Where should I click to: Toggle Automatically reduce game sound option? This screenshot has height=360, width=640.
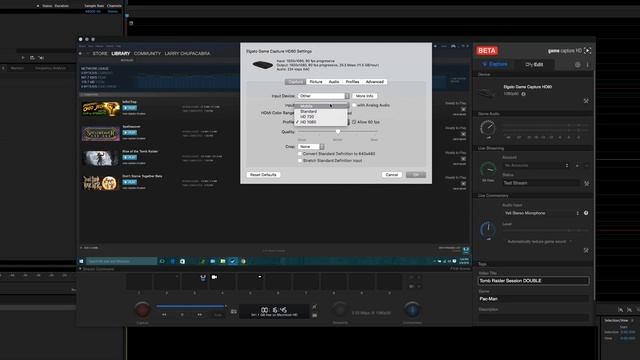point(537,242)
